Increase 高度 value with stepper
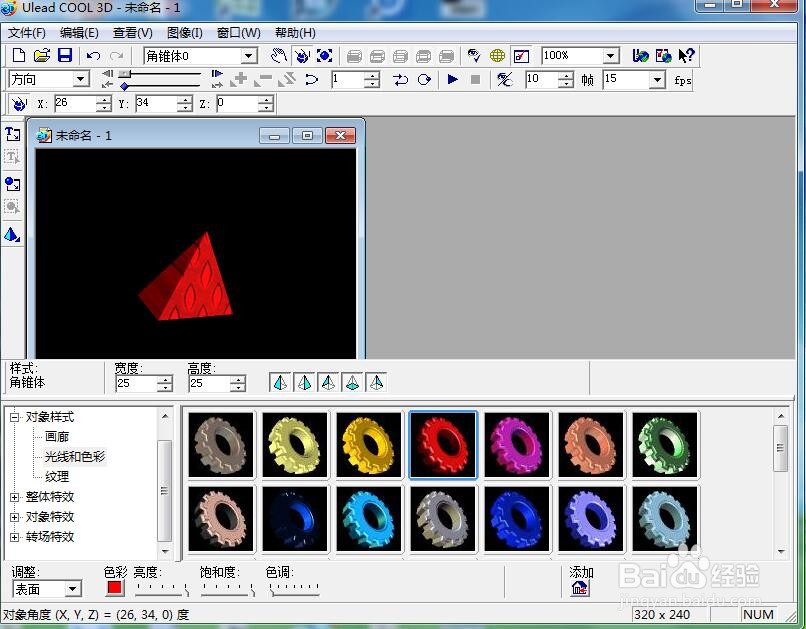This screenshot has width=806, height=629. (237, 380)
